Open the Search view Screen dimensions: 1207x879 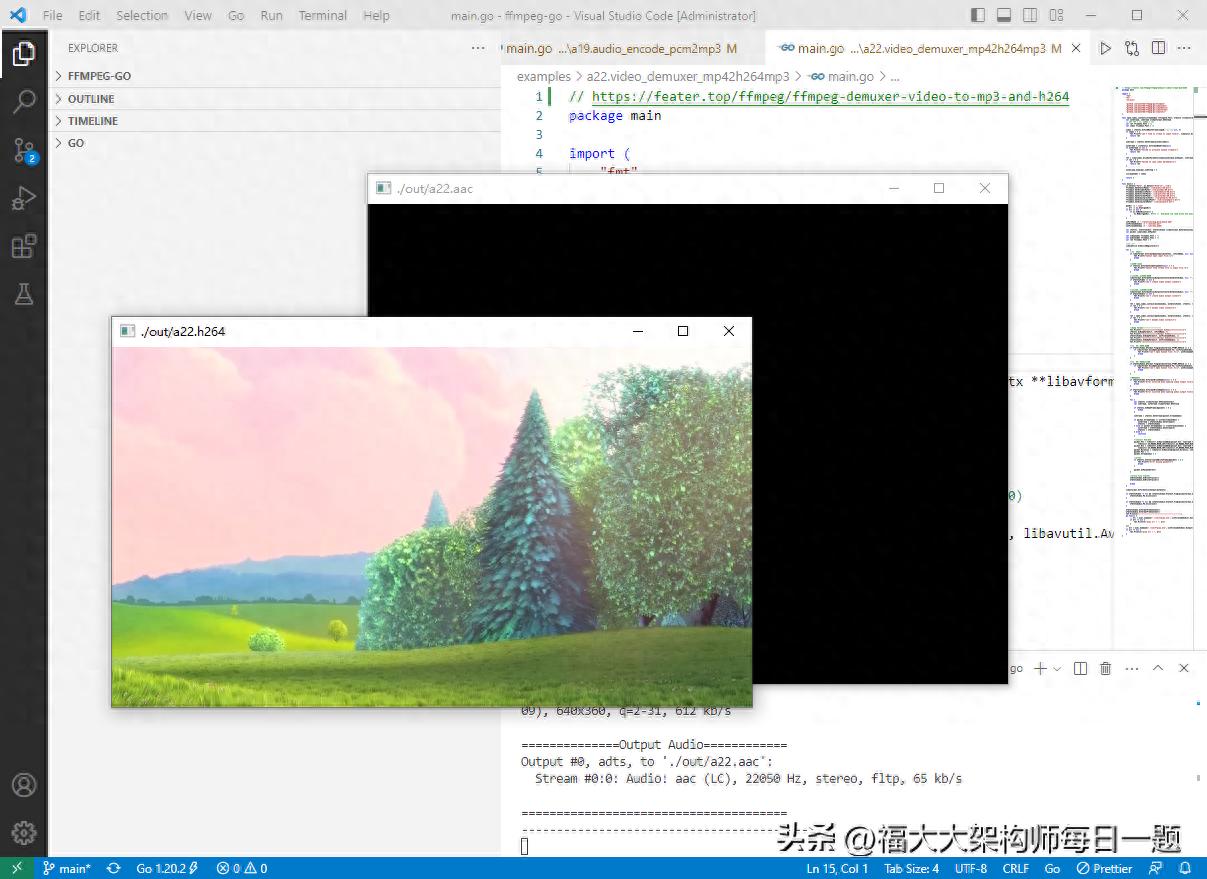pos(23,101)
